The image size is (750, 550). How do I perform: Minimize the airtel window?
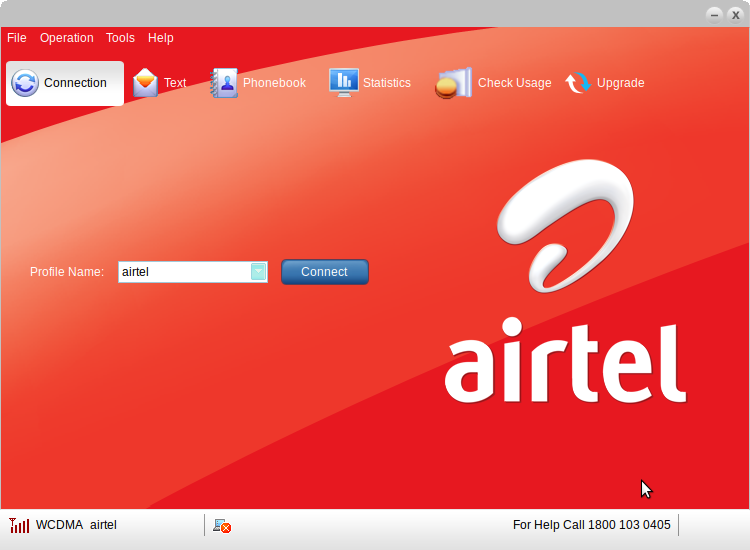(x=714, y=15)
